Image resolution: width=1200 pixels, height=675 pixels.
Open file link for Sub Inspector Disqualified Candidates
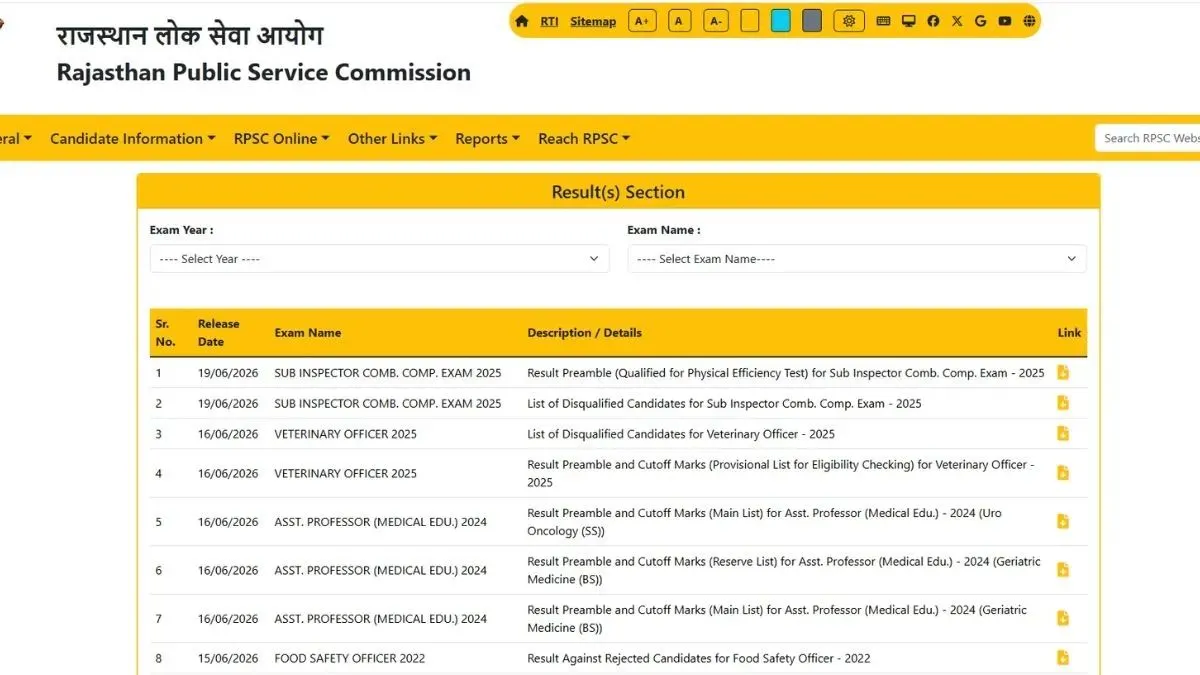click(1063, 403)
